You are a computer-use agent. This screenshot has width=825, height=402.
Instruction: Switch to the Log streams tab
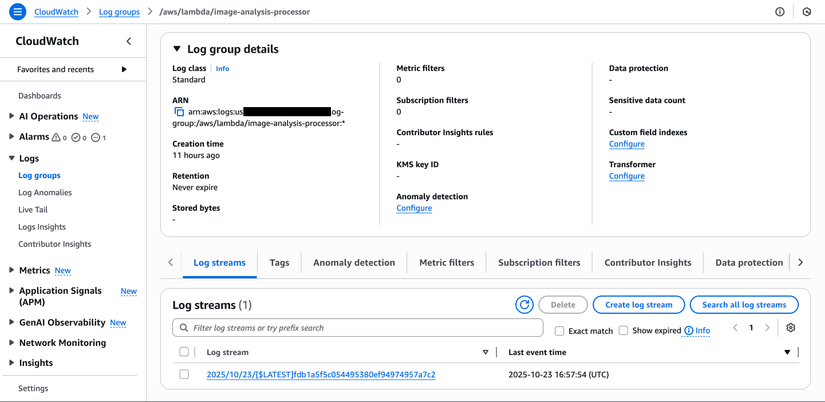coord(219,263)
